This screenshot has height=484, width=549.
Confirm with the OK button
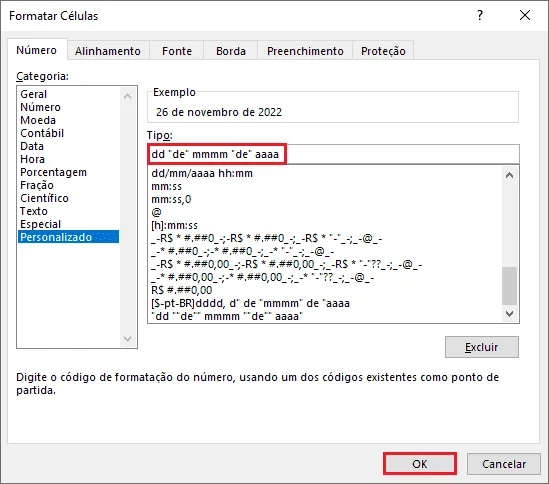[420, 464]
